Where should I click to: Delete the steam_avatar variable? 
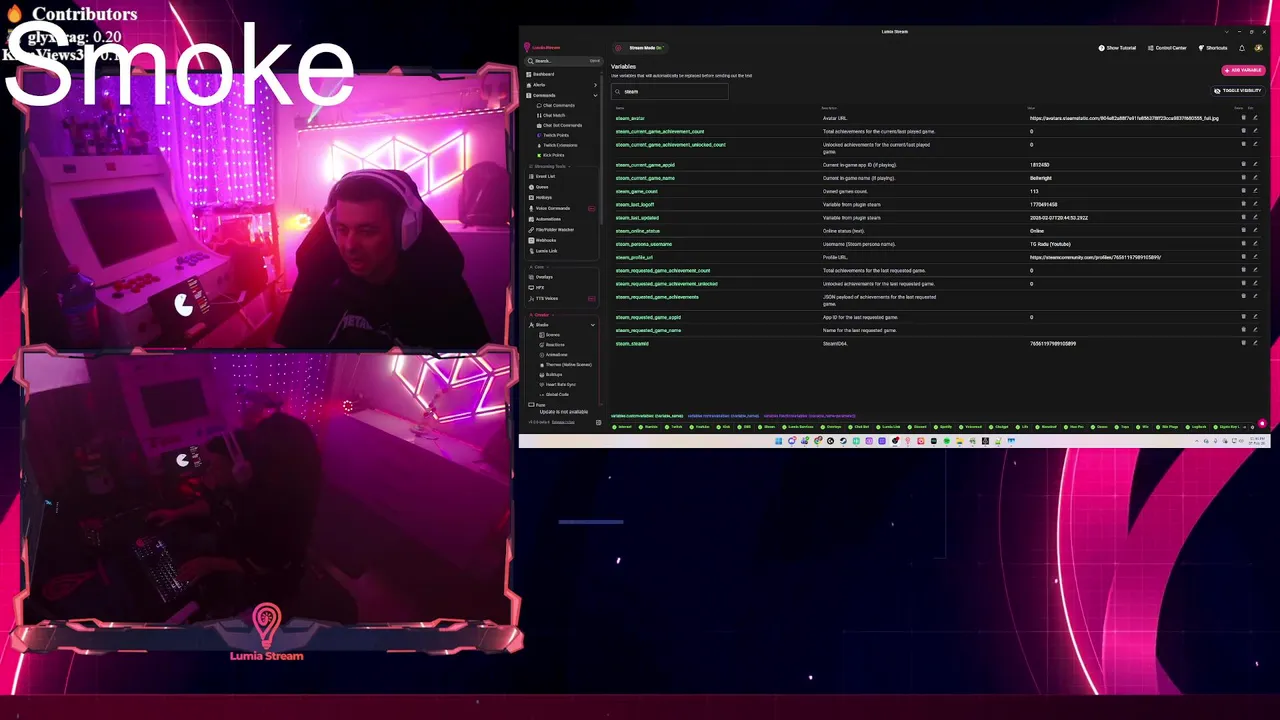[x=1244, y=118]
